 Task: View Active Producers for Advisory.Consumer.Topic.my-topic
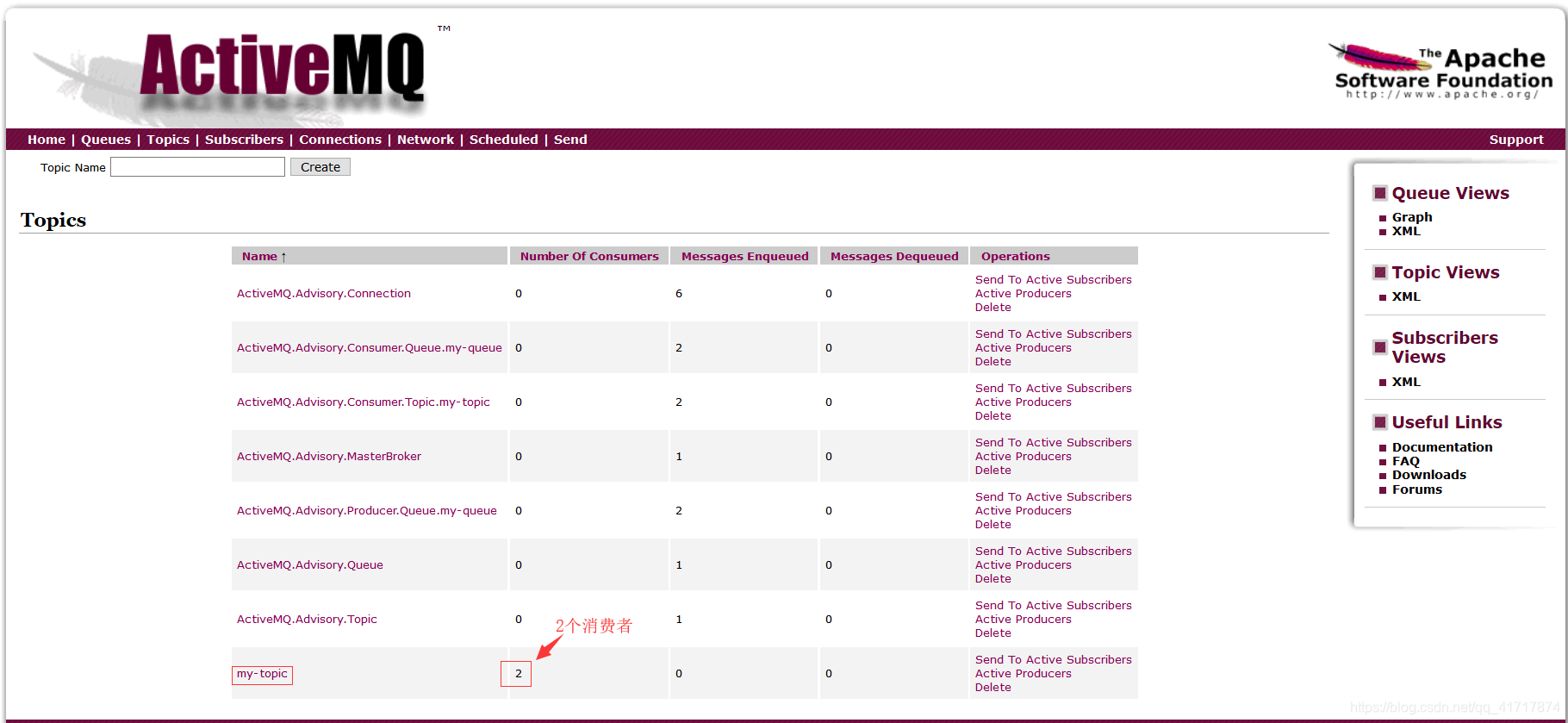(1024, 402)
